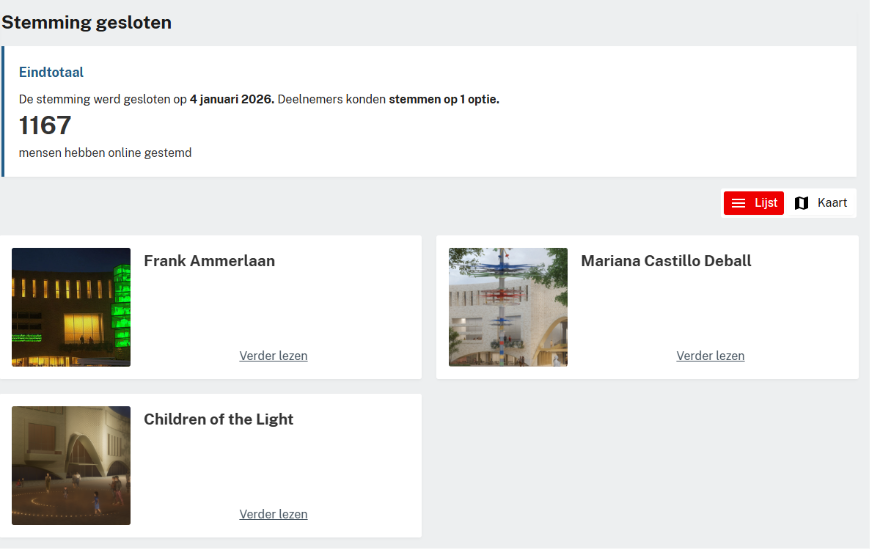Click the 1167 vote count number

pos(45,125)
